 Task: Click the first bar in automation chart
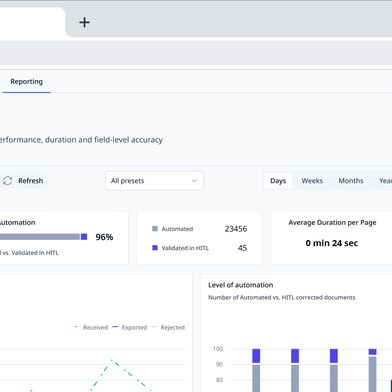256,370
